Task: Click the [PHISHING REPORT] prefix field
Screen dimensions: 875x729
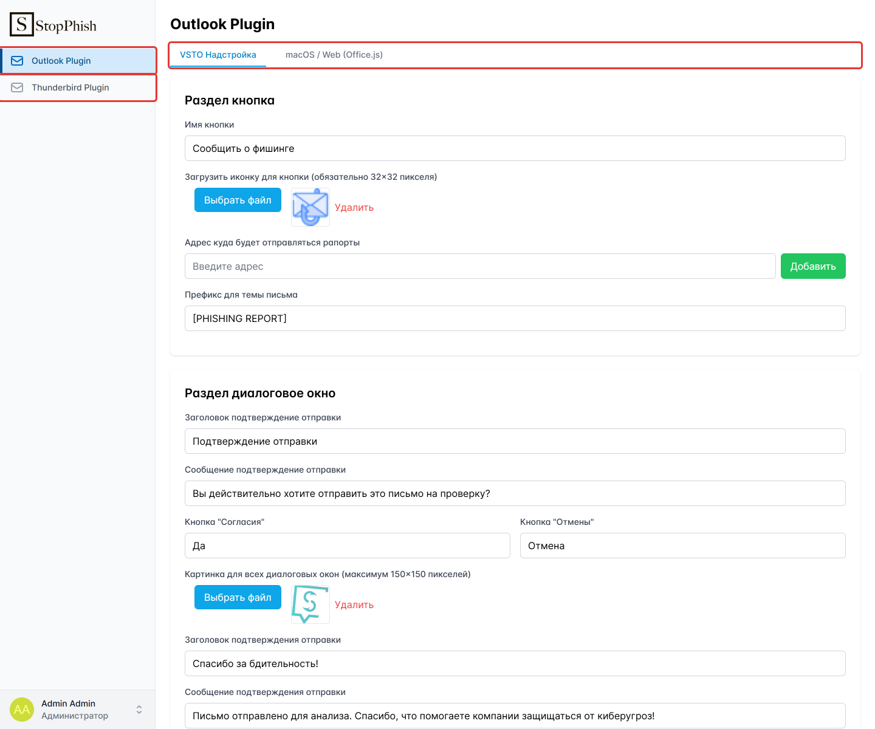Action: pyautogui.click(x=515, y=318)
